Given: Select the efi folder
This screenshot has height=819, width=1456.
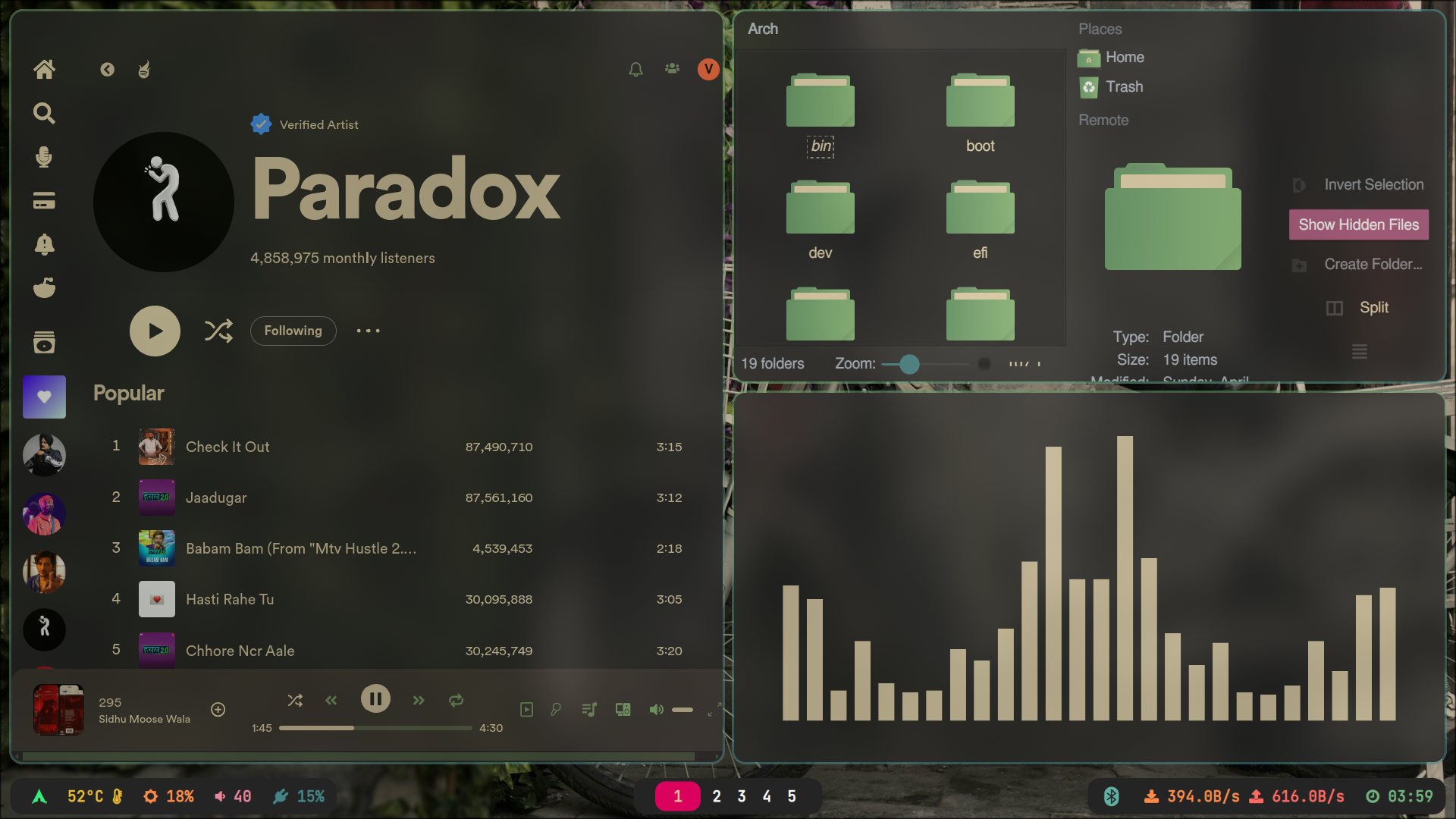Looking at the screenshot, I should click(x=980, y=221).
